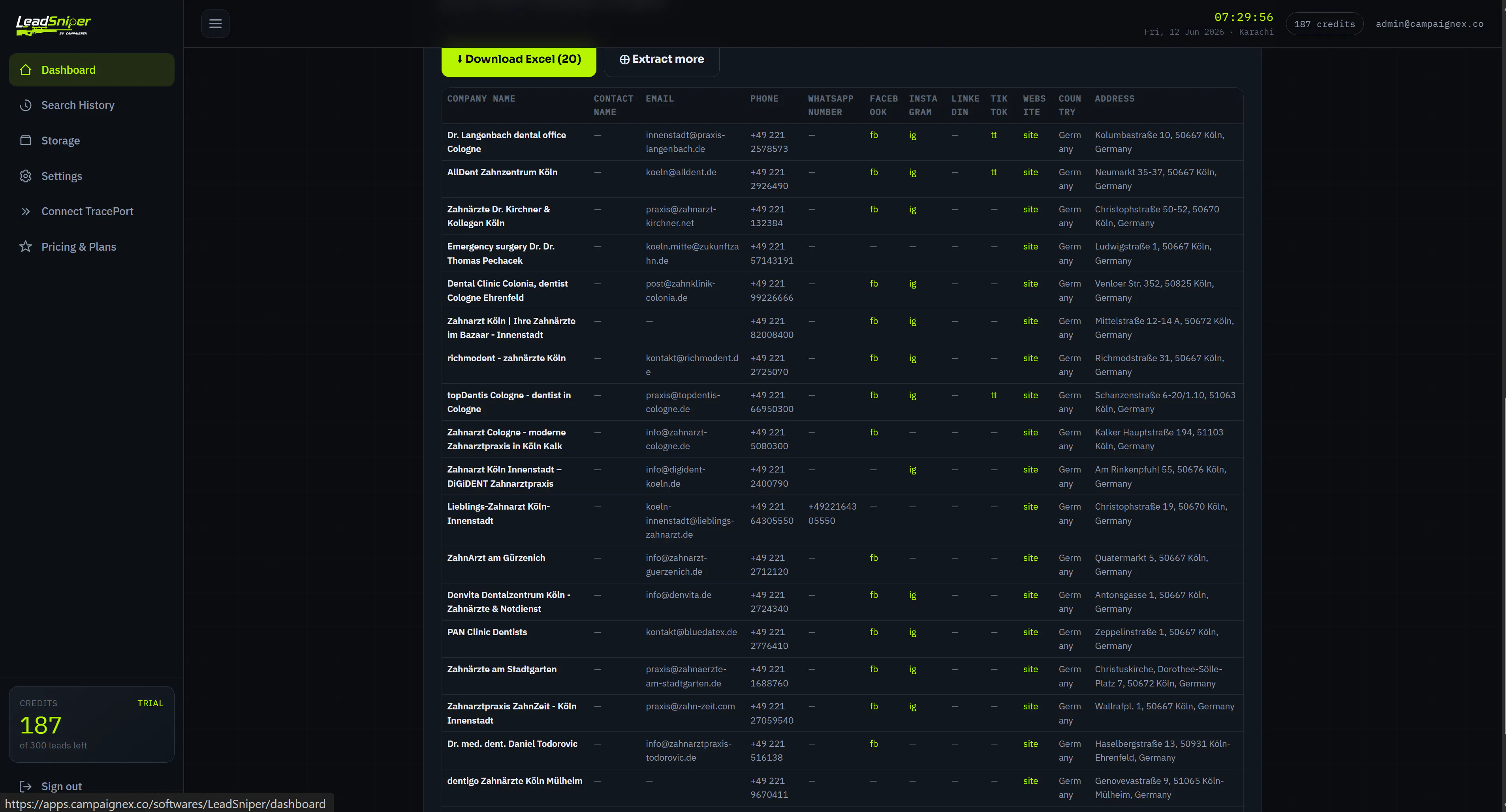Open Dashboard in the sidebar
Image resolution: width=1506 pixels, height=812 pixels.
pyautogui.click(x=92, y=70)
